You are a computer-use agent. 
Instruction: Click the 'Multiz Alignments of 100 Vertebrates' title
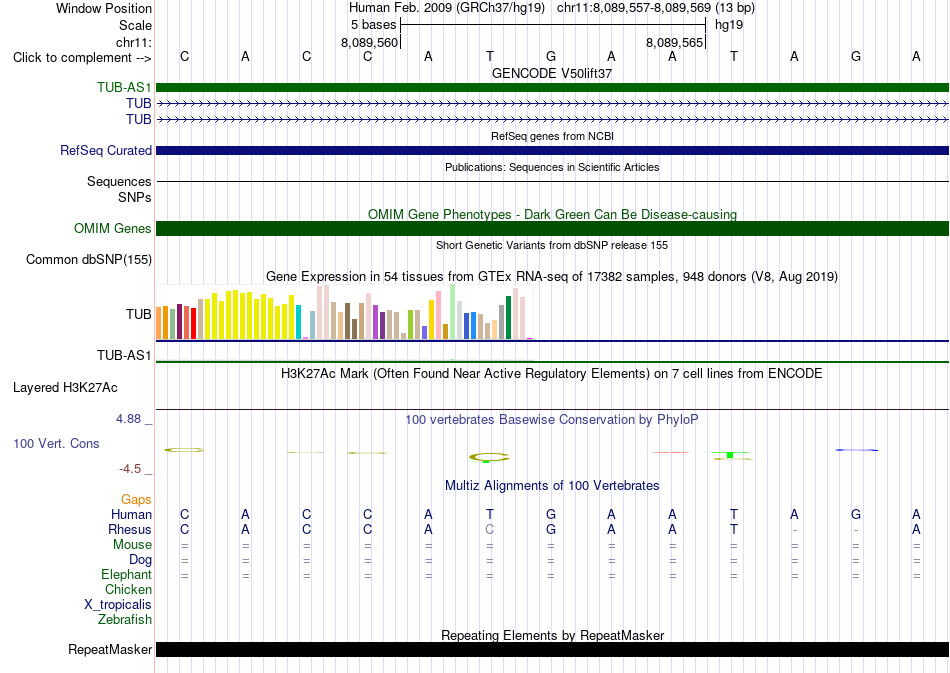click(x=552, y=485)
